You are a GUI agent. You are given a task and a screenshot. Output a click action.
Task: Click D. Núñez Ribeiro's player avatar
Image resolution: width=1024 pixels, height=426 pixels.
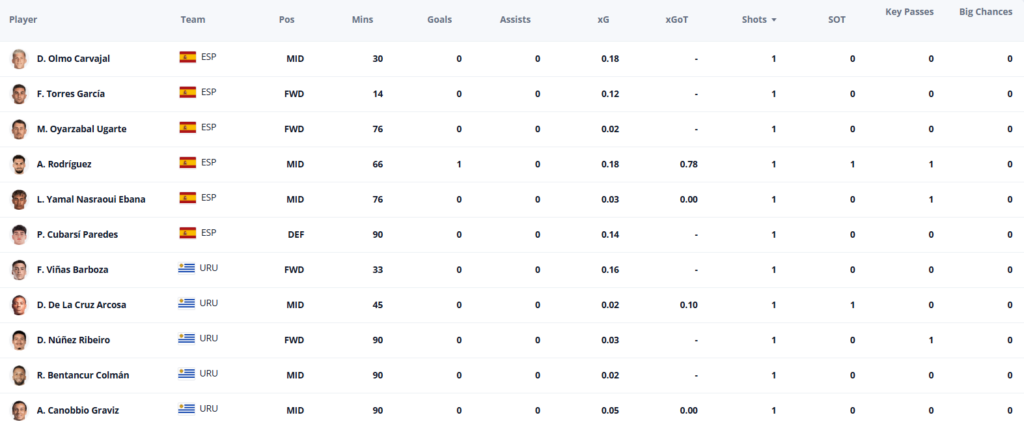tap(19, 340)
